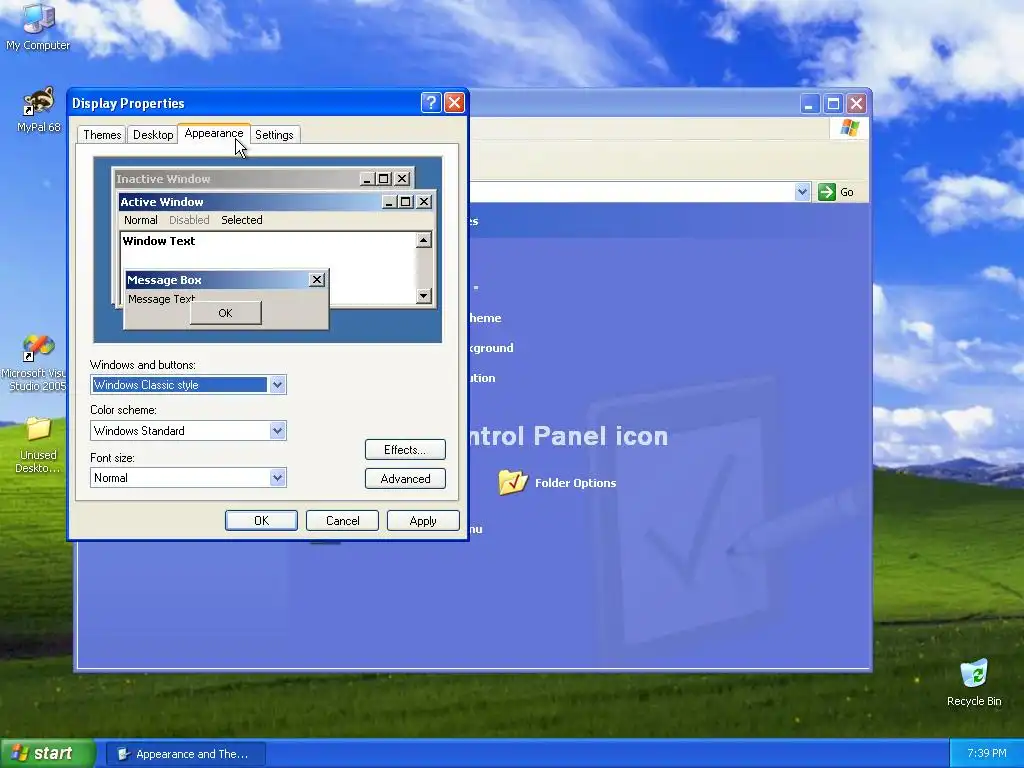The image size is (1024, 768).
Task: Click the Effects... button
Action: (405, 449)
